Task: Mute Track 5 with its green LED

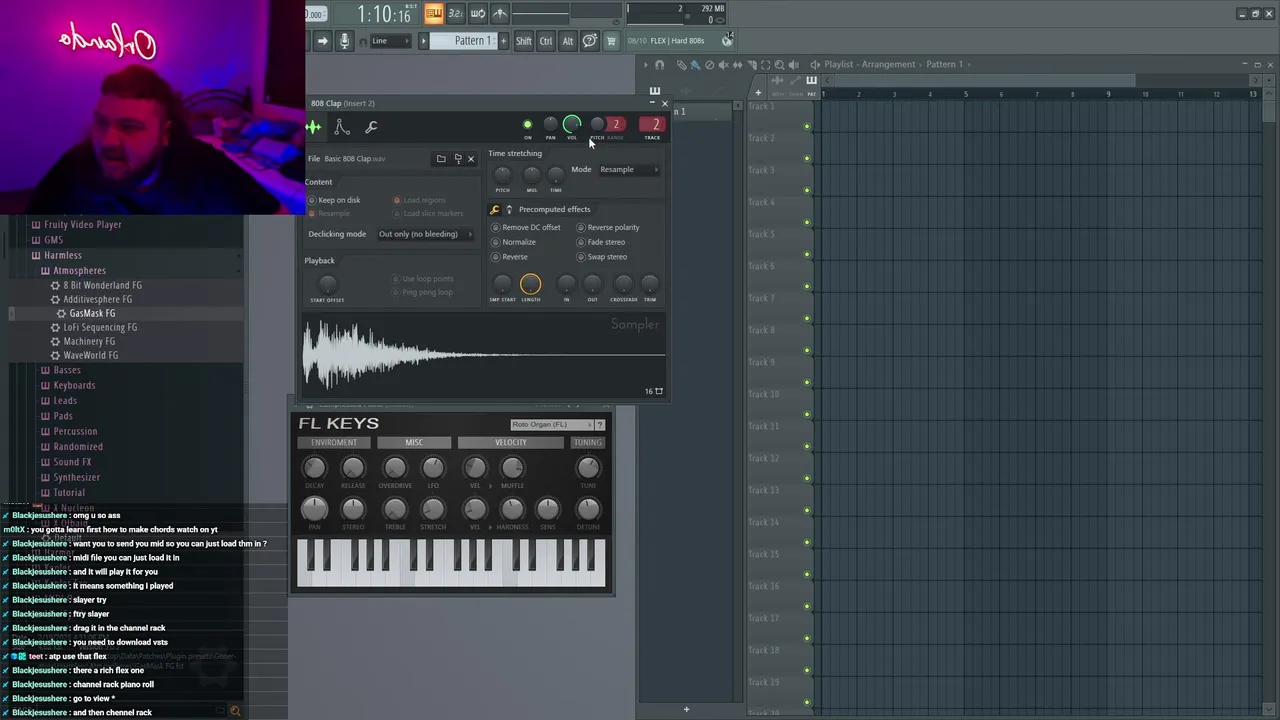Action: pyautogui.click(x=807, y=254)
